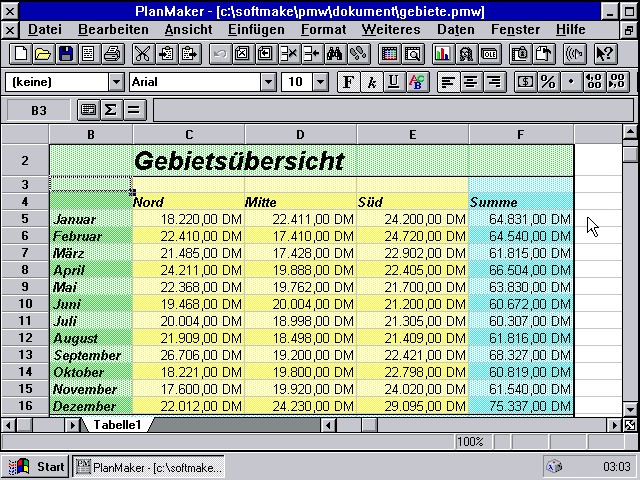The width and height of the screenshot is (640, 480).
Task: Select column C header
Action: point(189,135)
